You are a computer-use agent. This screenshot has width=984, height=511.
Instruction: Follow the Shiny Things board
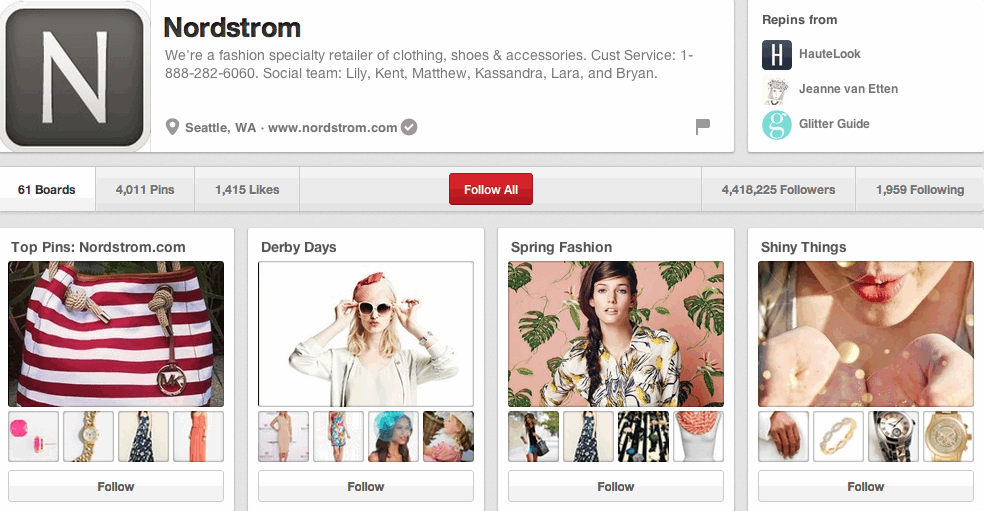[865, 486]
